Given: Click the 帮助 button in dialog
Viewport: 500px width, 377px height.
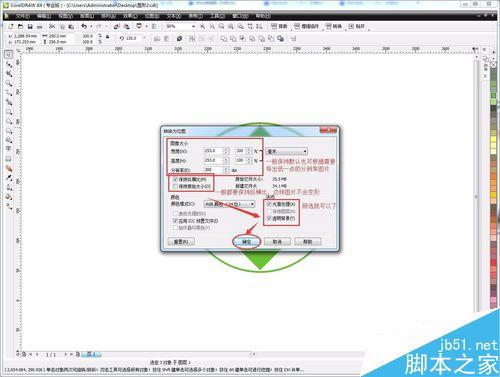Looking at the screenshot, I should click(x=308, y=242).
